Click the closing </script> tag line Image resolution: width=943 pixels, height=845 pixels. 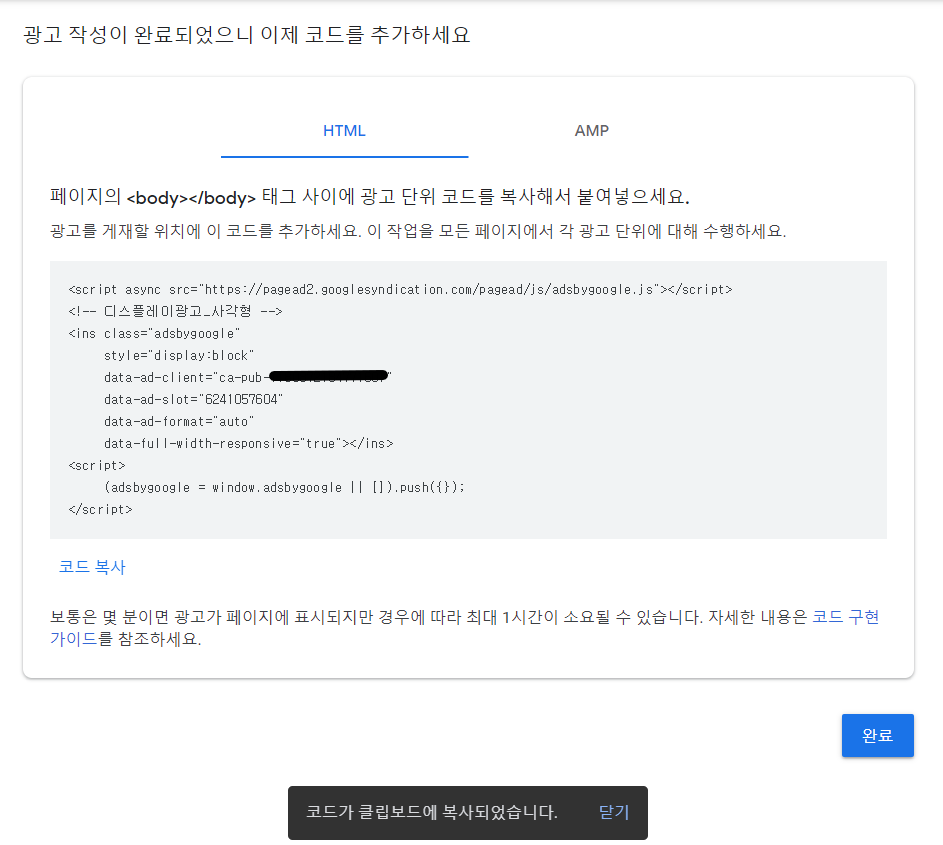click(x=100, y=509)
